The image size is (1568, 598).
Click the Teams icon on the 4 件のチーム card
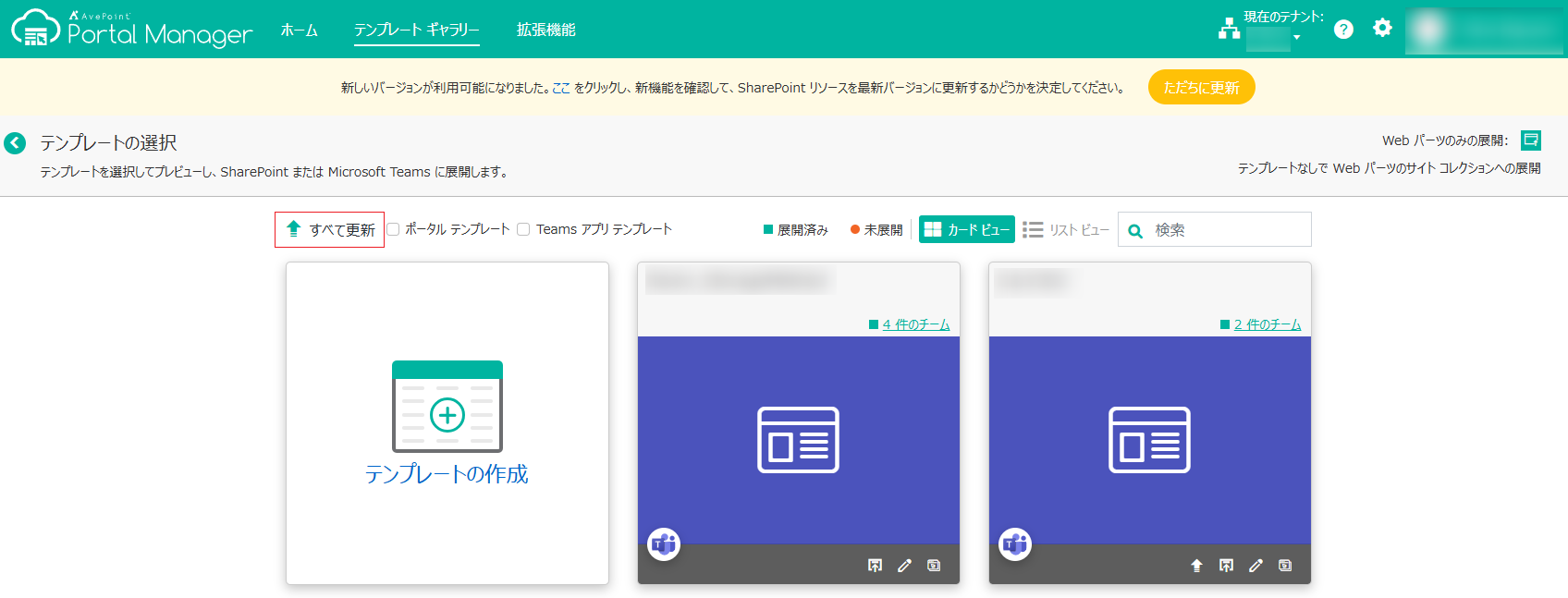(664, 544)
